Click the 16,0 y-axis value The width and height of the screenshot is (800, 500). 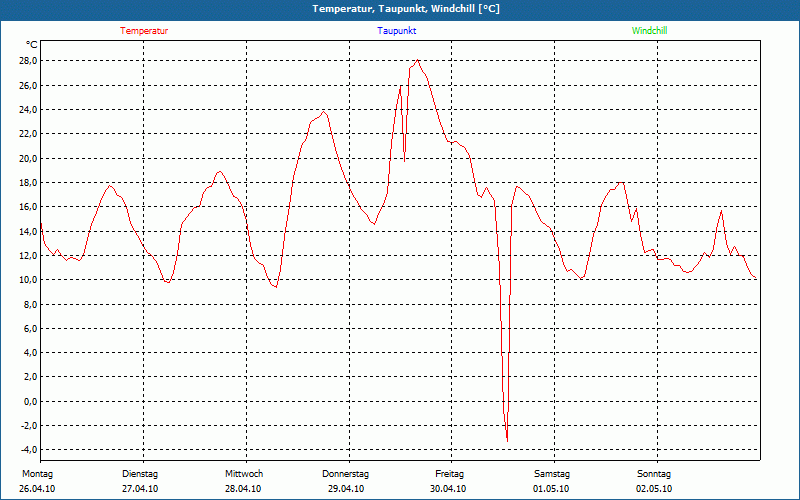(28, 207)
